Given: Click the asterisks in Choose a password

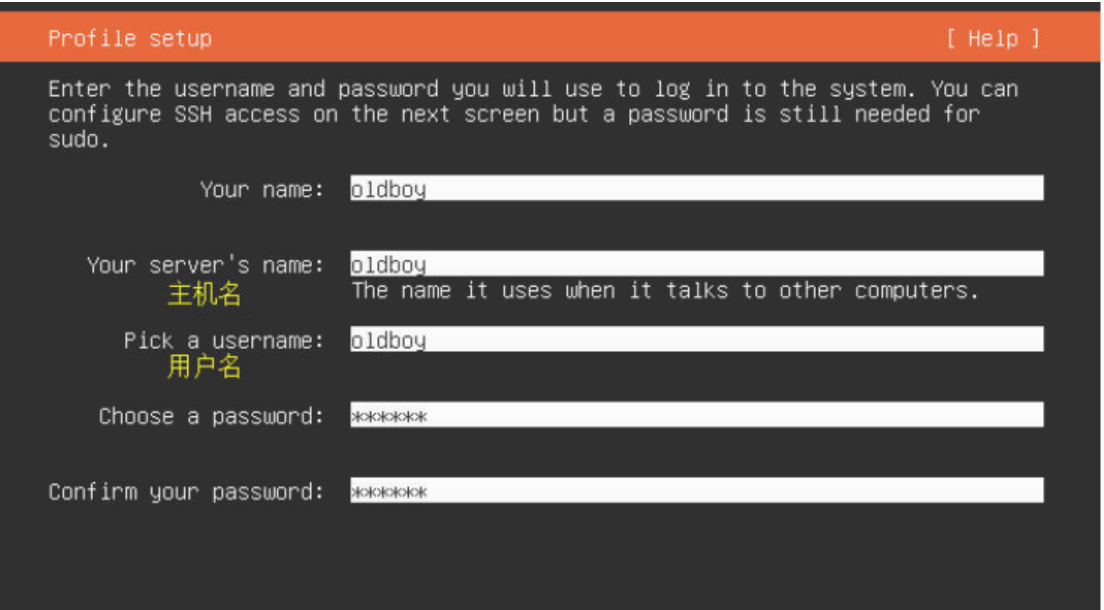Looking at the screenshot, I should coord(389,416).
